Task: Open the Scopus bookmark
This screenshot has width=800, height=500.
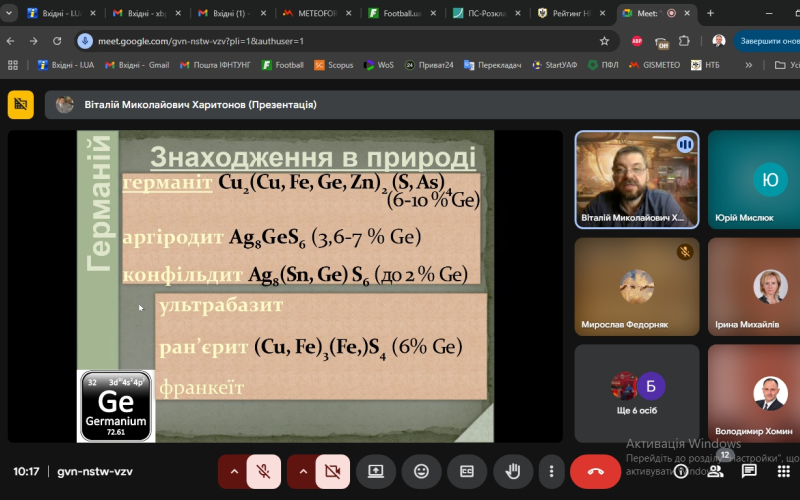Action: (x=334, y=65)
